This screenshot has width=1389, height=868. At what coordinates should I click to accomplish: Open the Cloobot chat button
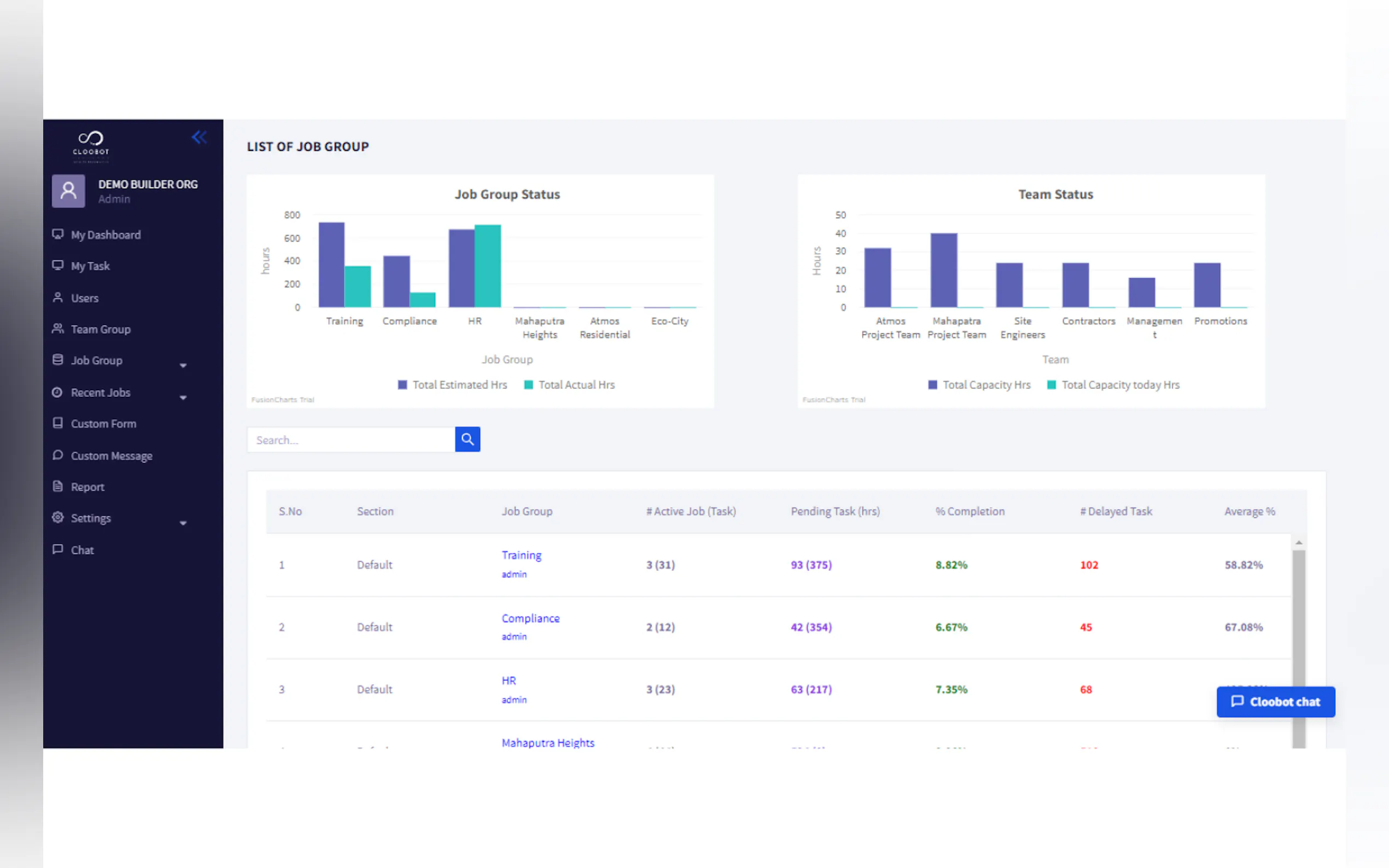(x=1275, y=701)
